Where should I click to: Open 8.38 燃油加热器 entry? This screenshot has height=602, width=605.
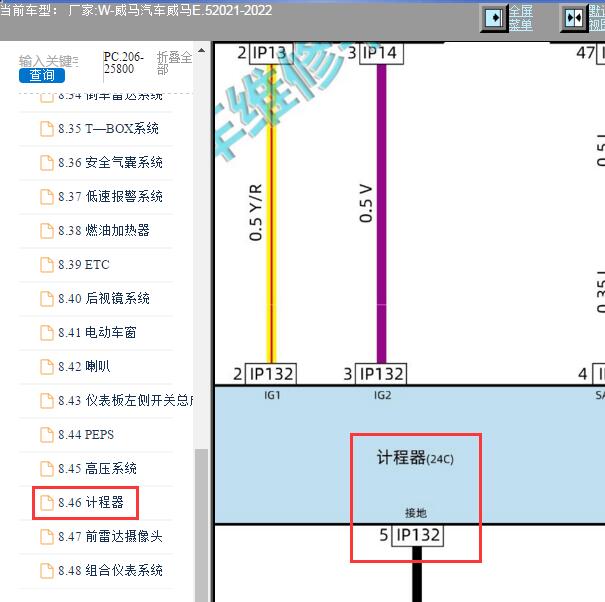(x=104, y=230)
